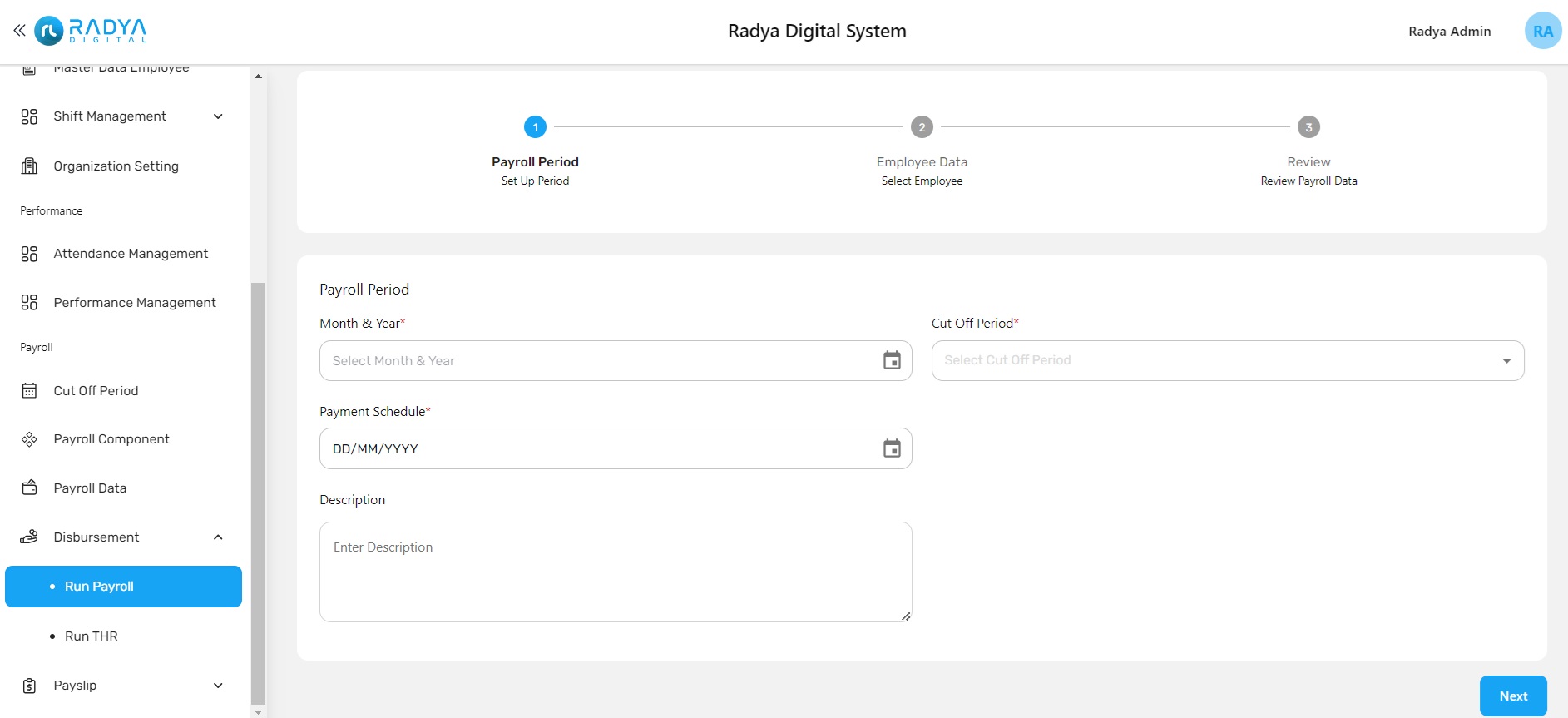Click step 3 circle Review
This screenshot has width=1568, height=718.
pos(1308,127)
